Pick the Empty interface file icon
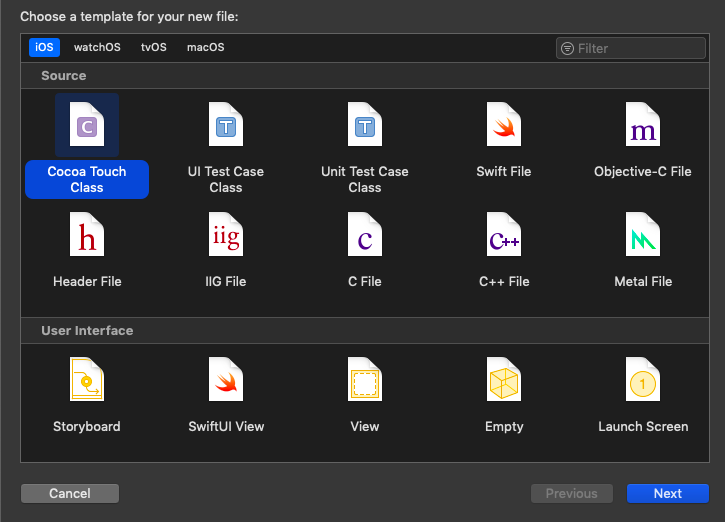Screen dimensions: 725x522 click(x=504, y=379)
